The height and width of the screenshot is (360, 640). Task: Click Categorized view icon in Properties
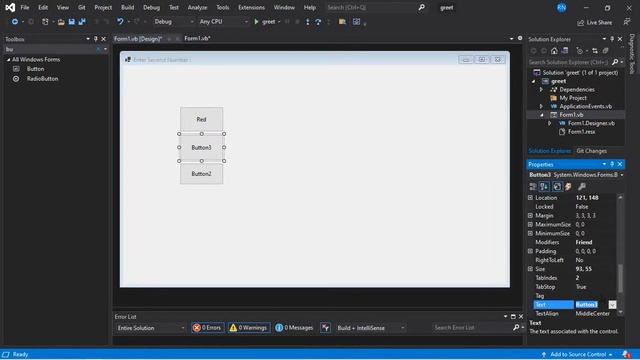click(x=533, y=187)
